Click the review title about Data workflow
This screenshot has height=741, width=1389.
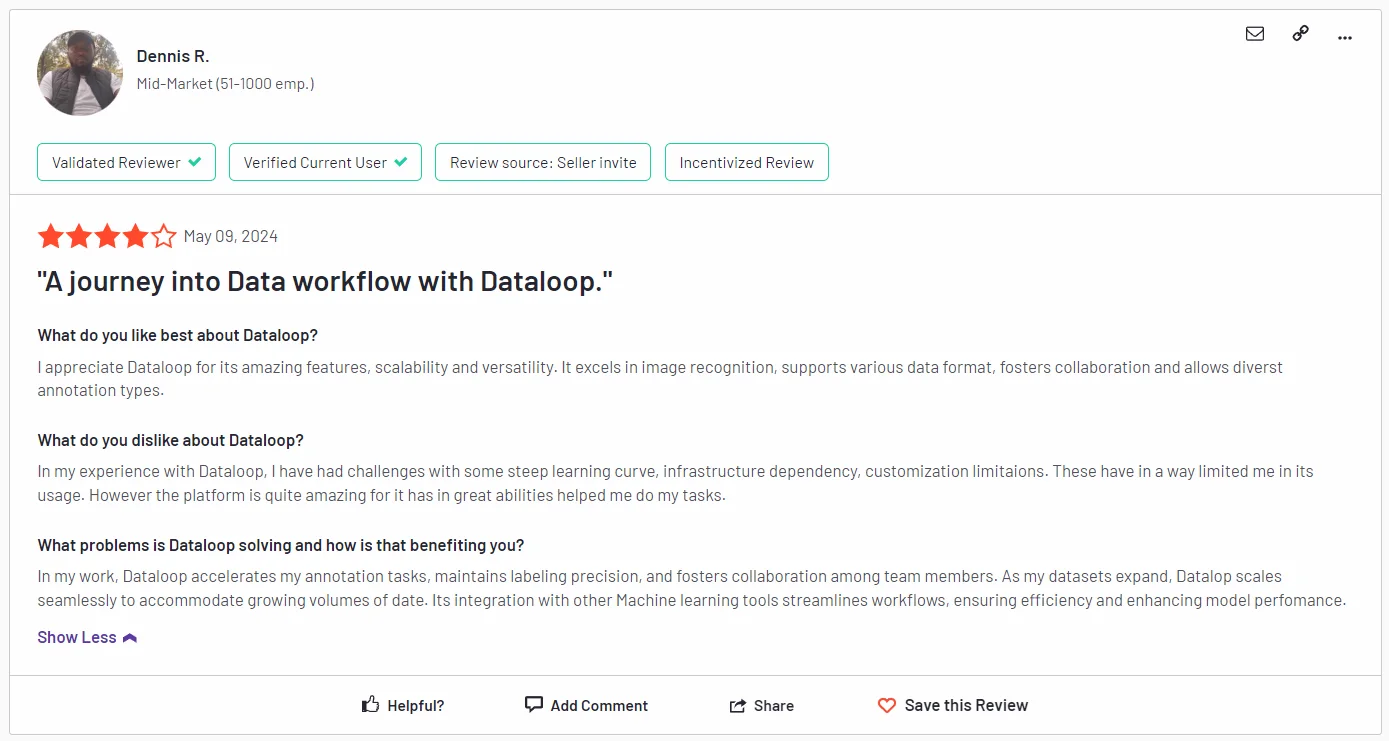pyautogui.click(x=325, y=282)
